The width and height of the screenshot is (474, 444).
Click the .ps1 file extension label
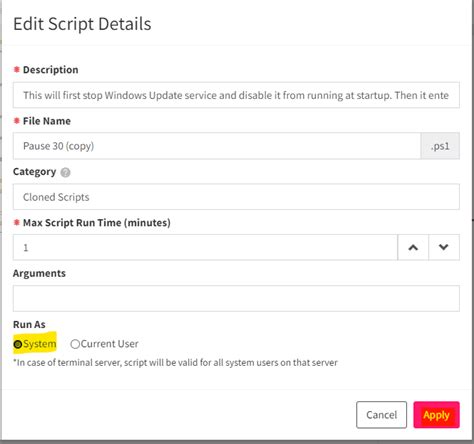tap(440, 146)
